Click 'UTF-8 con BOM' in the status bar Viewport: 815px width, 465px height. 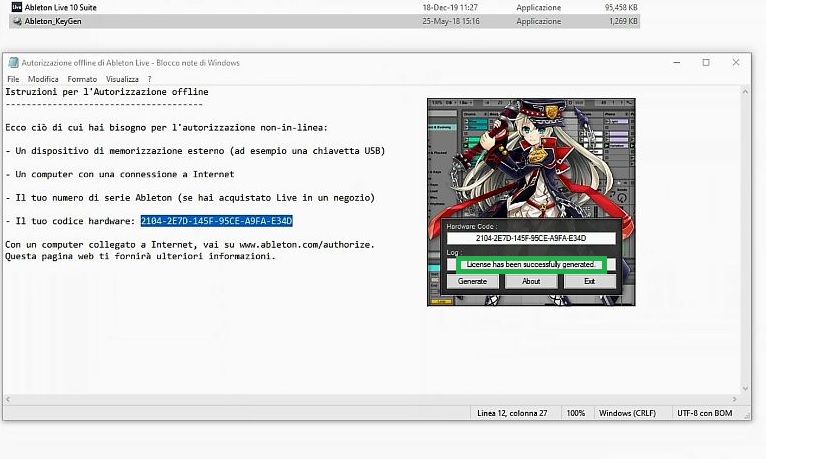coord(705,413)
